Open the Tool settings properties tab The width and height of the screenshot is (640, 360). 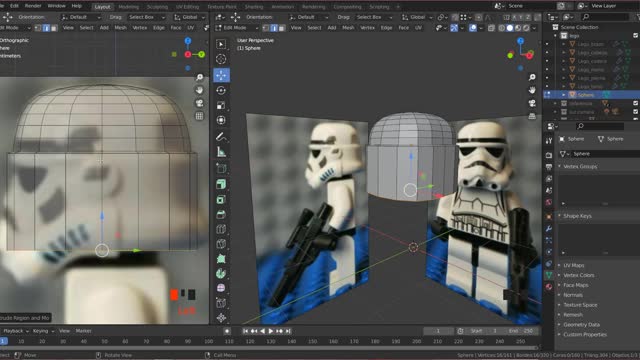pos(549,141)
